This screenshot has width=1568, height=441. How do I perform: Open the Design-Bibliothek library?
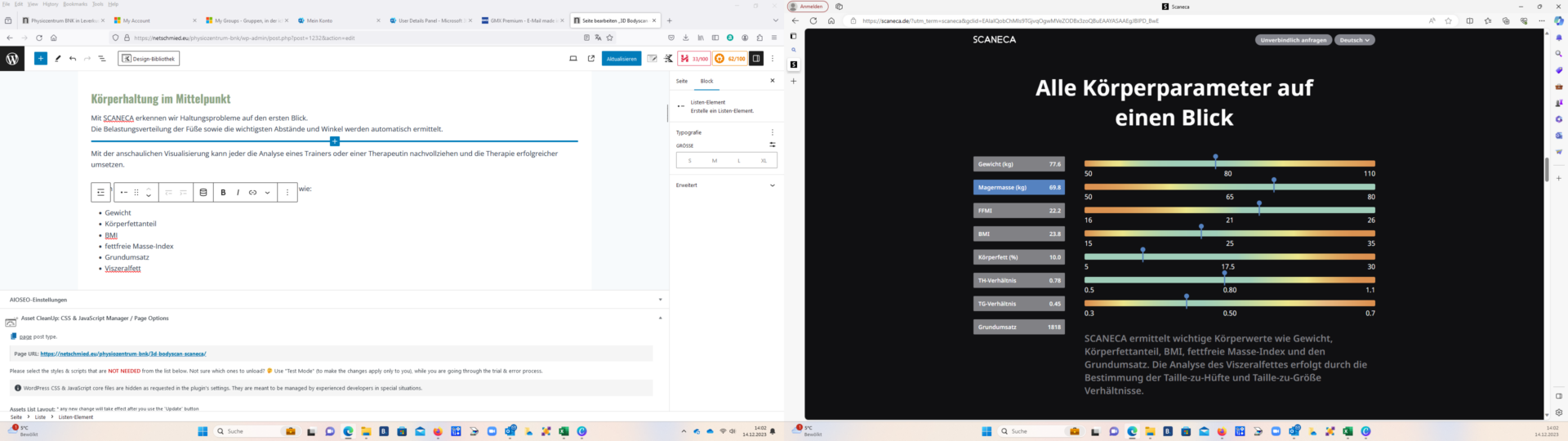pyautogui.click(x=149, y=59)
